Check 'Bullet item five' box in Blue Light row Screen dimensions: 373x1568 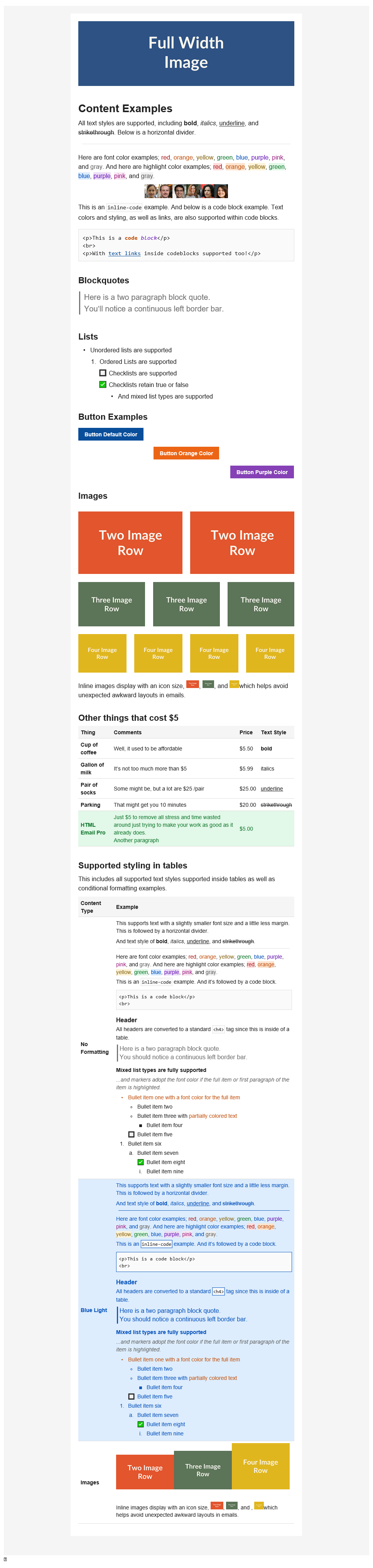coord(131,1396)
